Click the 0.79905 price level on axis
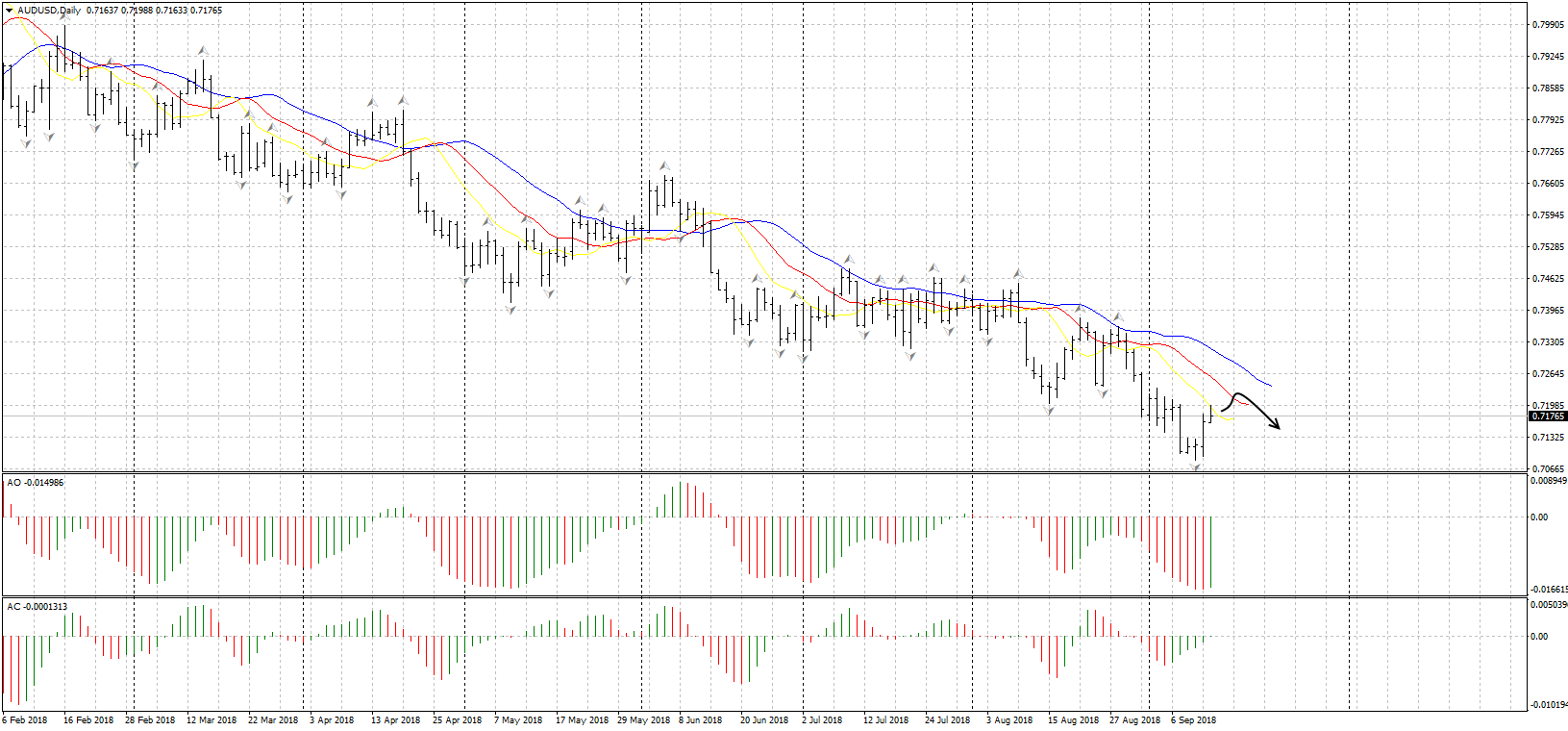Screen dimensions: 1568x731 pyautogui.click(x=1548, y=25)
